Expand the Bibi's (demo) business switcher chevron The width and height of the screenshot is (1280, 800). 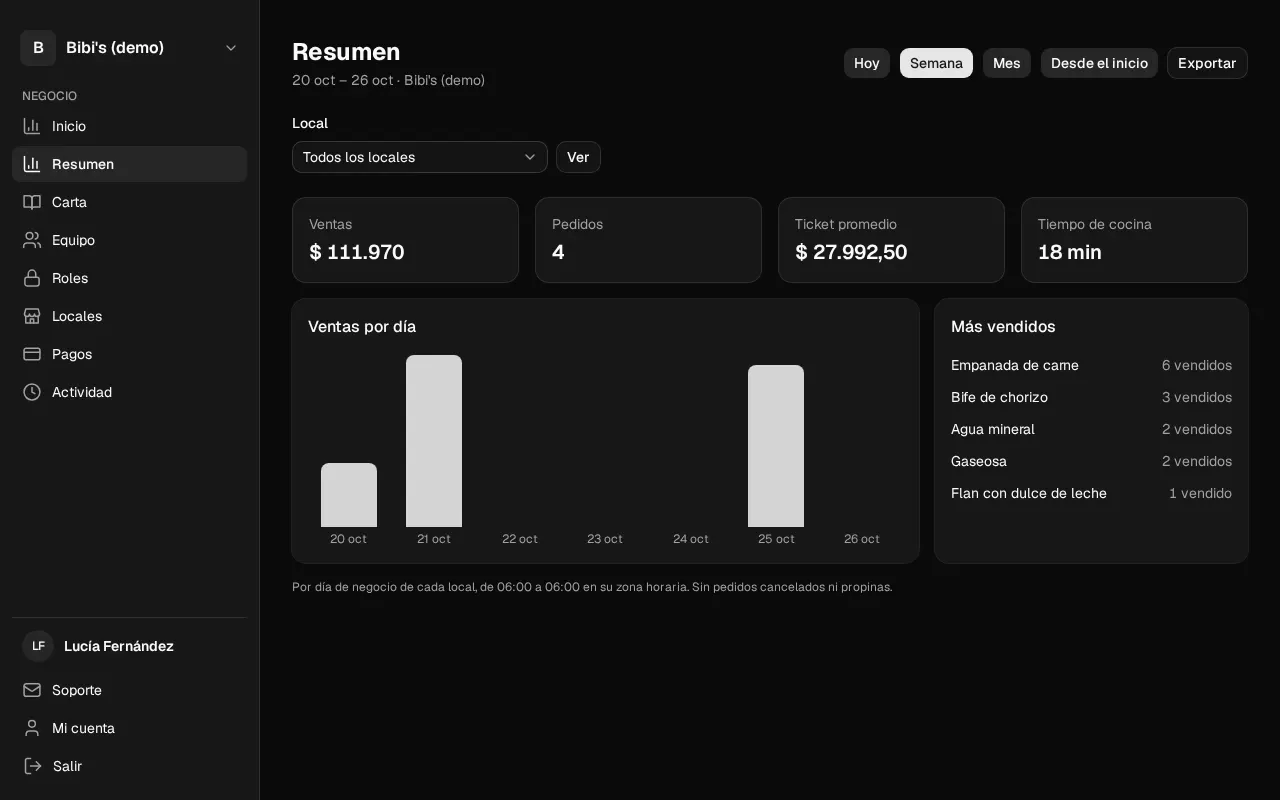[231, 48]
